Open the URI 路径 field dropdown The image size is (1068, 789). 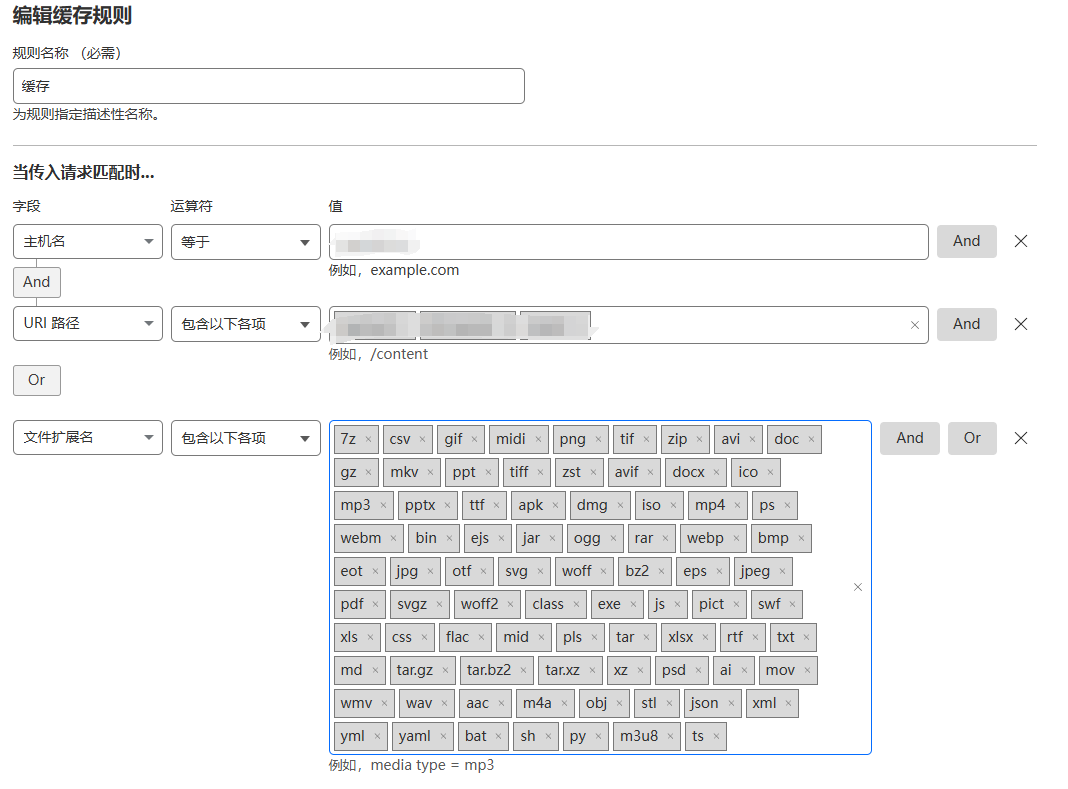coord(88,324)
